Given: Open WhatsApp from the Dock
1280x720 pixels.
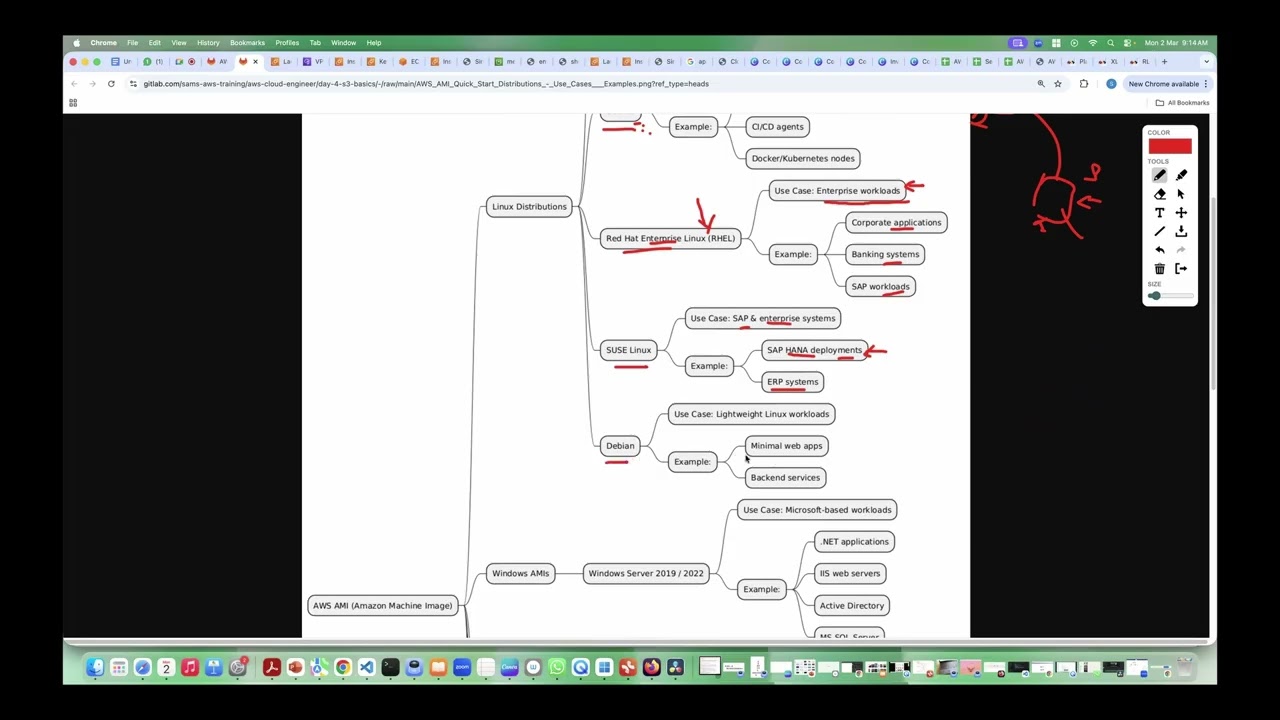Looking at the screenshot, I should pyautogui.click(x=557, y=667).
